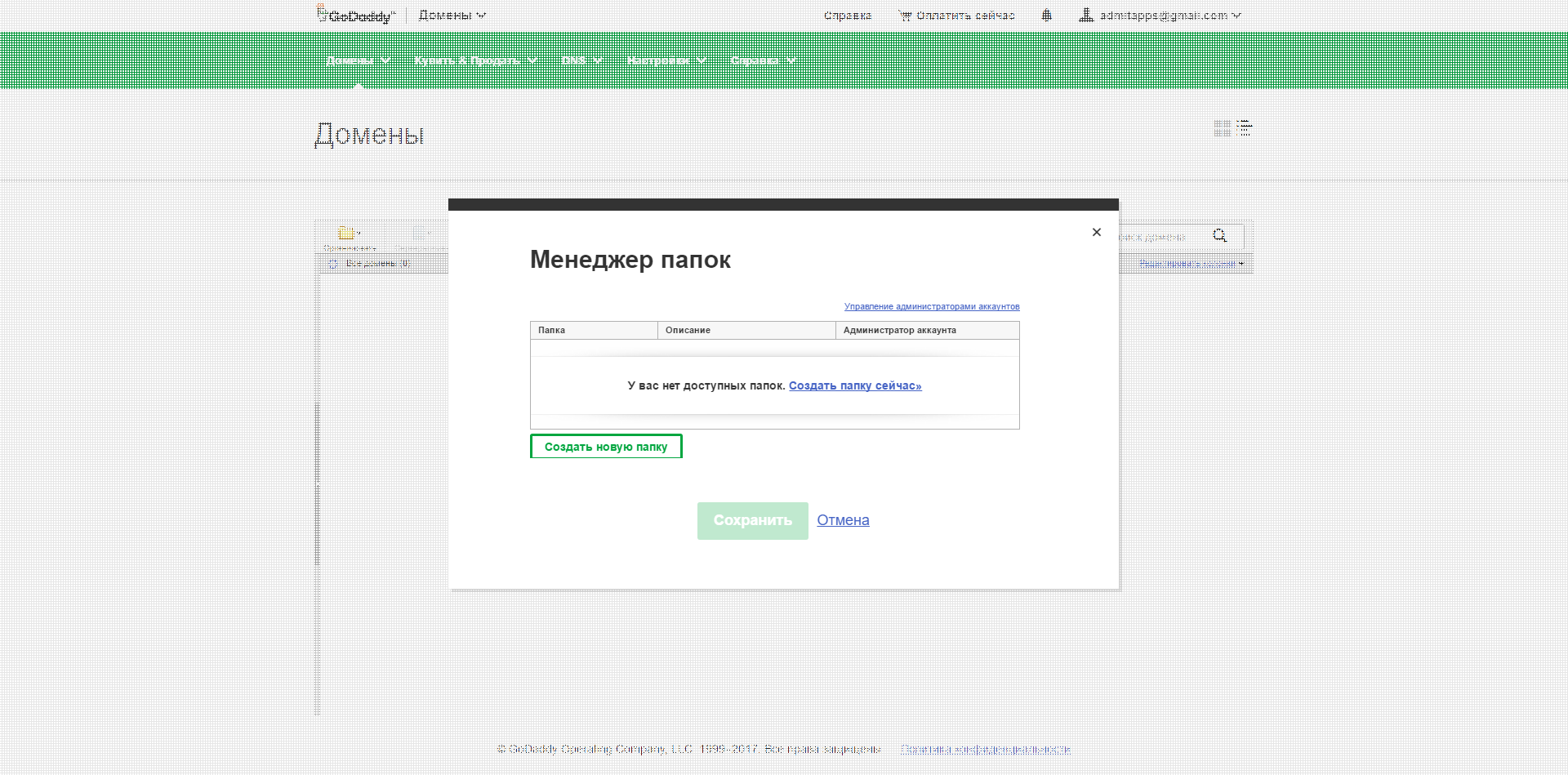Click the domain search magnifier icon
1568x775 pixels.
point(1219,235)
